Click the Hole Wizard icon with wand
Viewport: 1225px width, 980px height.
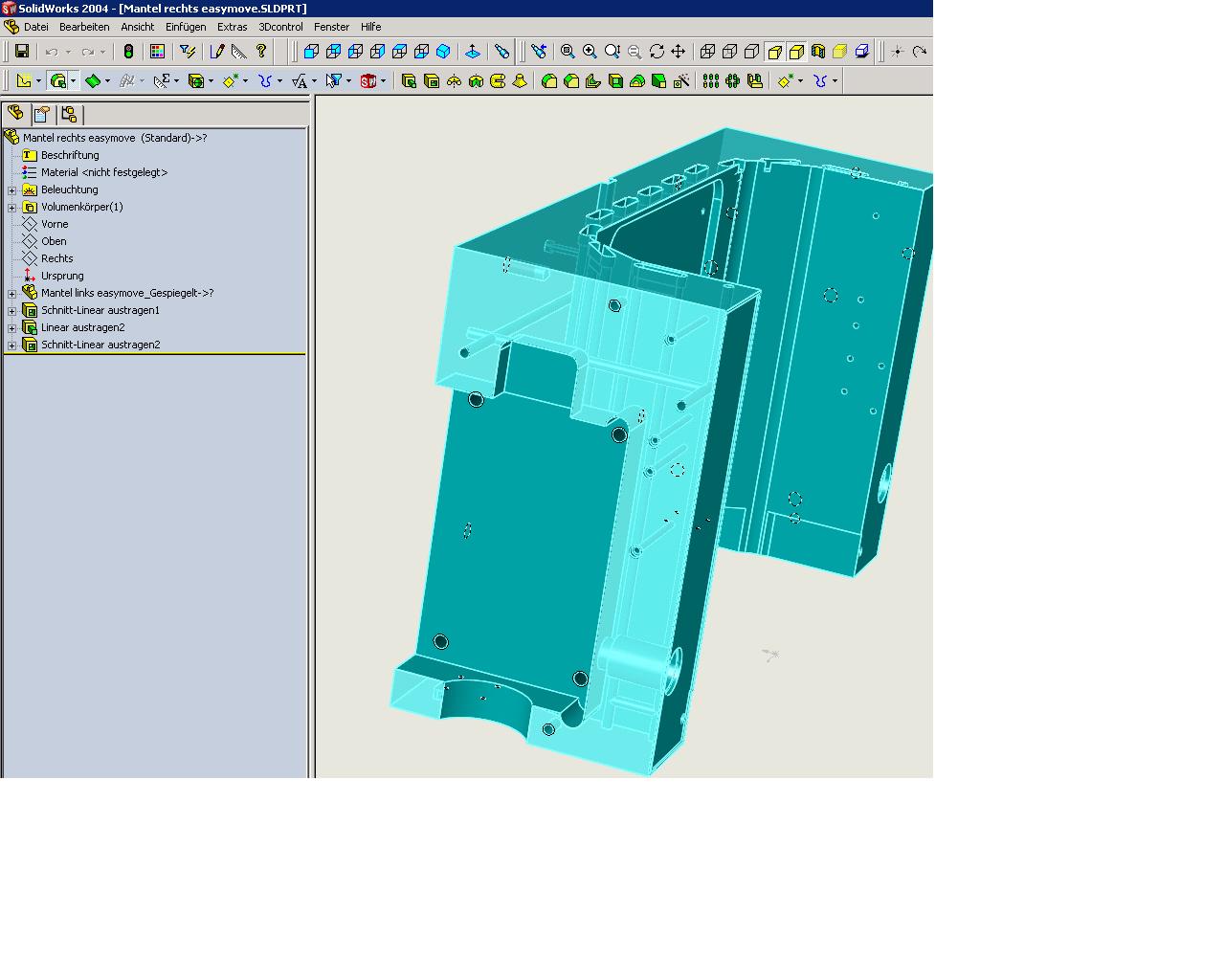tap(681, 81)
